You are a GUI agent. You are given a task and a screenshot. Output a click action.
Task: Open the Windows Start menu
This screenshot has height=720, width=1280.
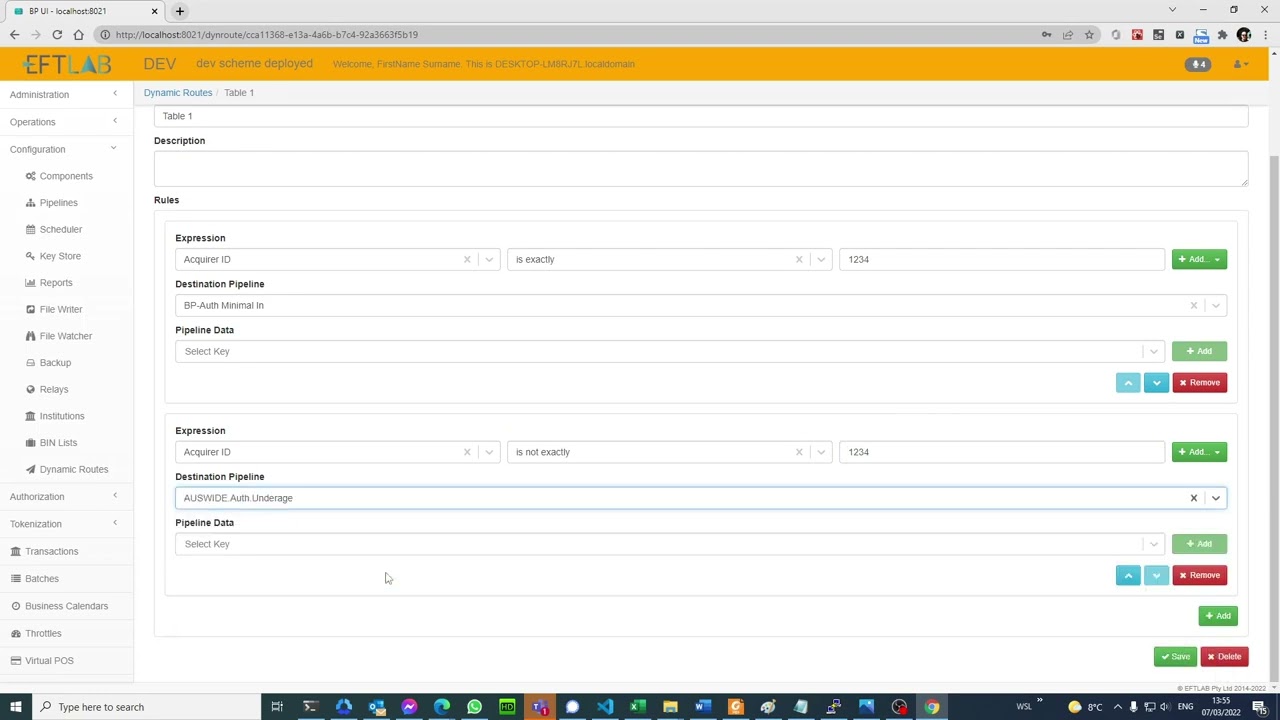tap(16, 707)
